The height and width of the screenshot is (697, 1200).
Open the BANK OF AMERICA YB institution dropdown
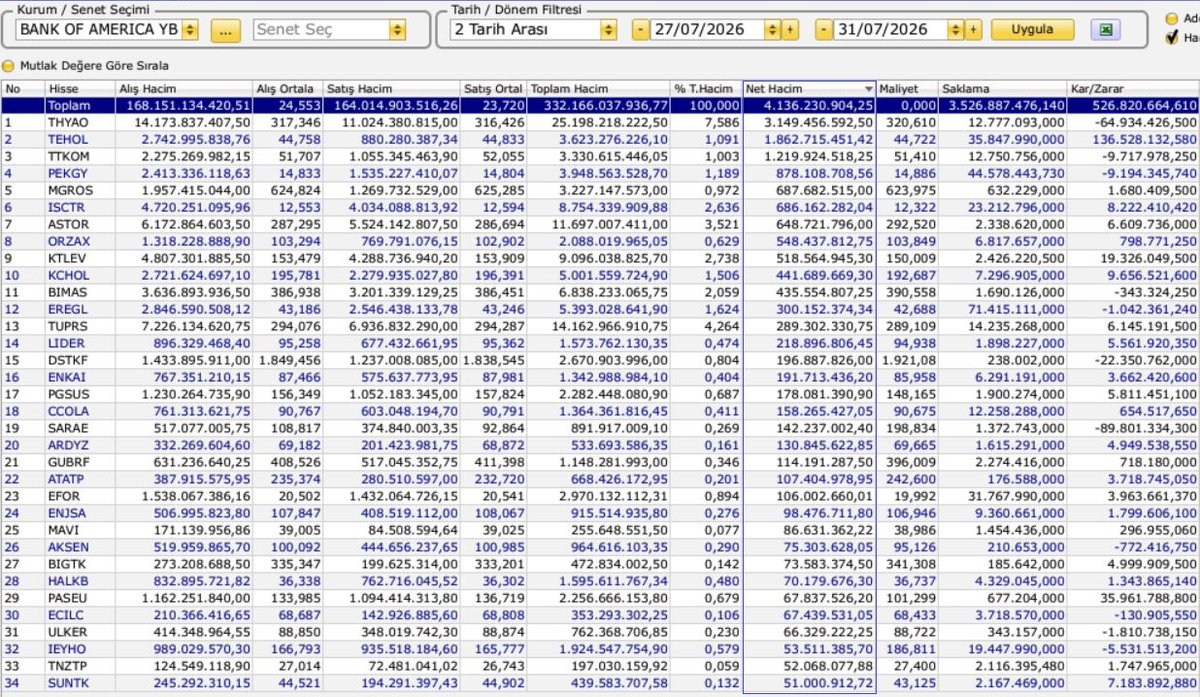tap(190, 30)
